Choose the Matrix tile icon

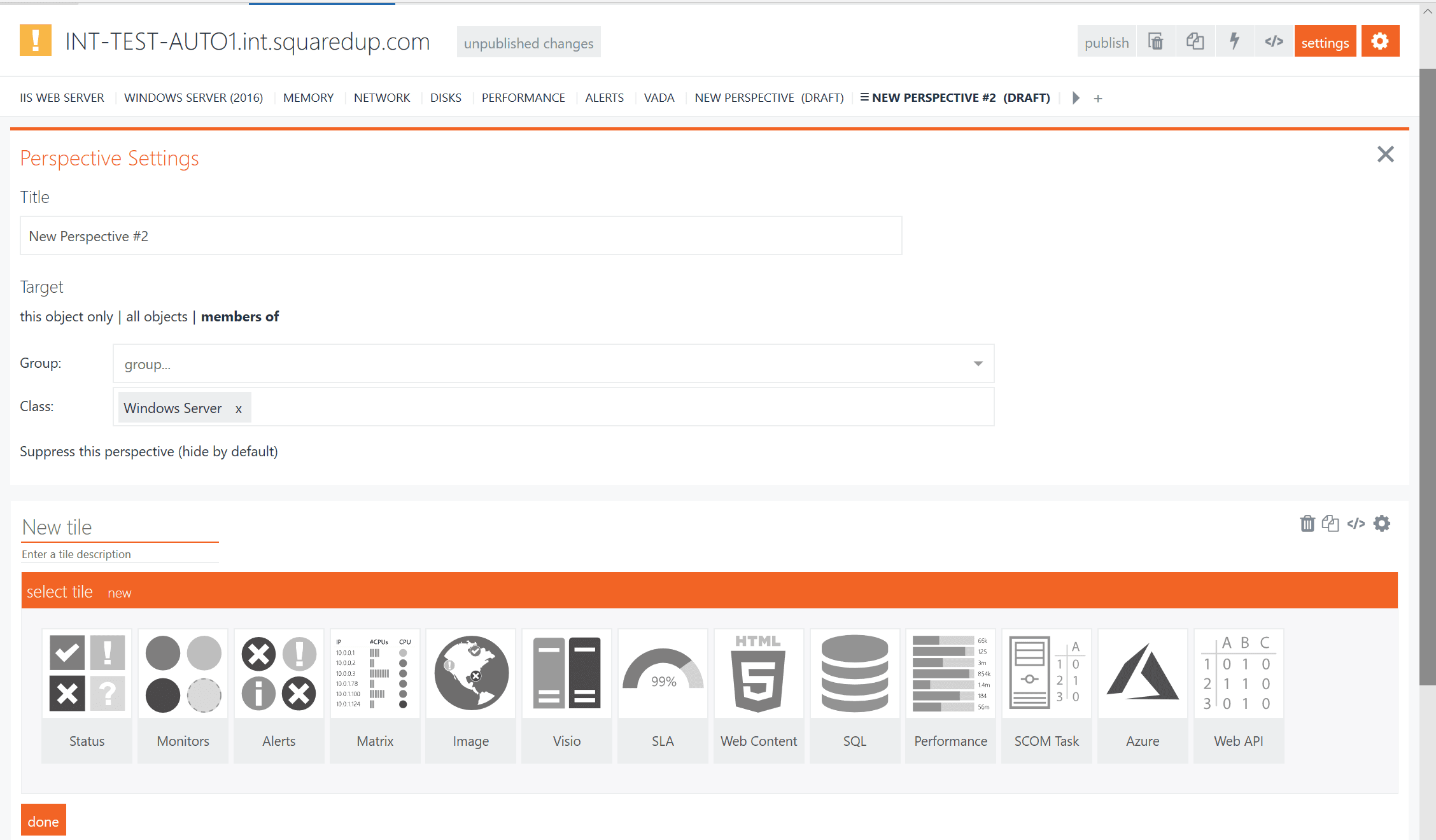coord(375,694)
